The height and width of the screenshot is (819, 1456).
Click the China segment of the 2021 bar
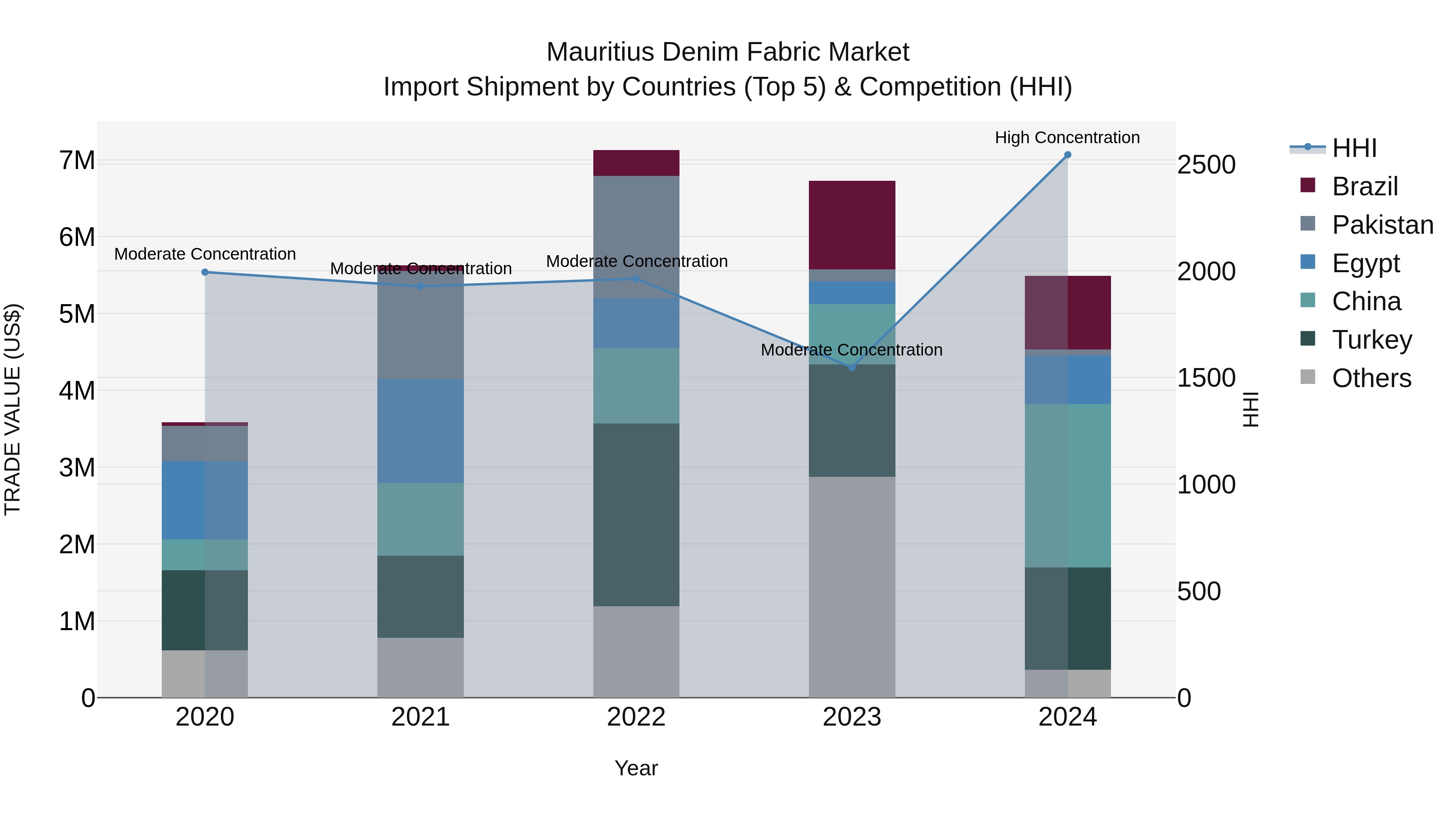coord(421,519)
